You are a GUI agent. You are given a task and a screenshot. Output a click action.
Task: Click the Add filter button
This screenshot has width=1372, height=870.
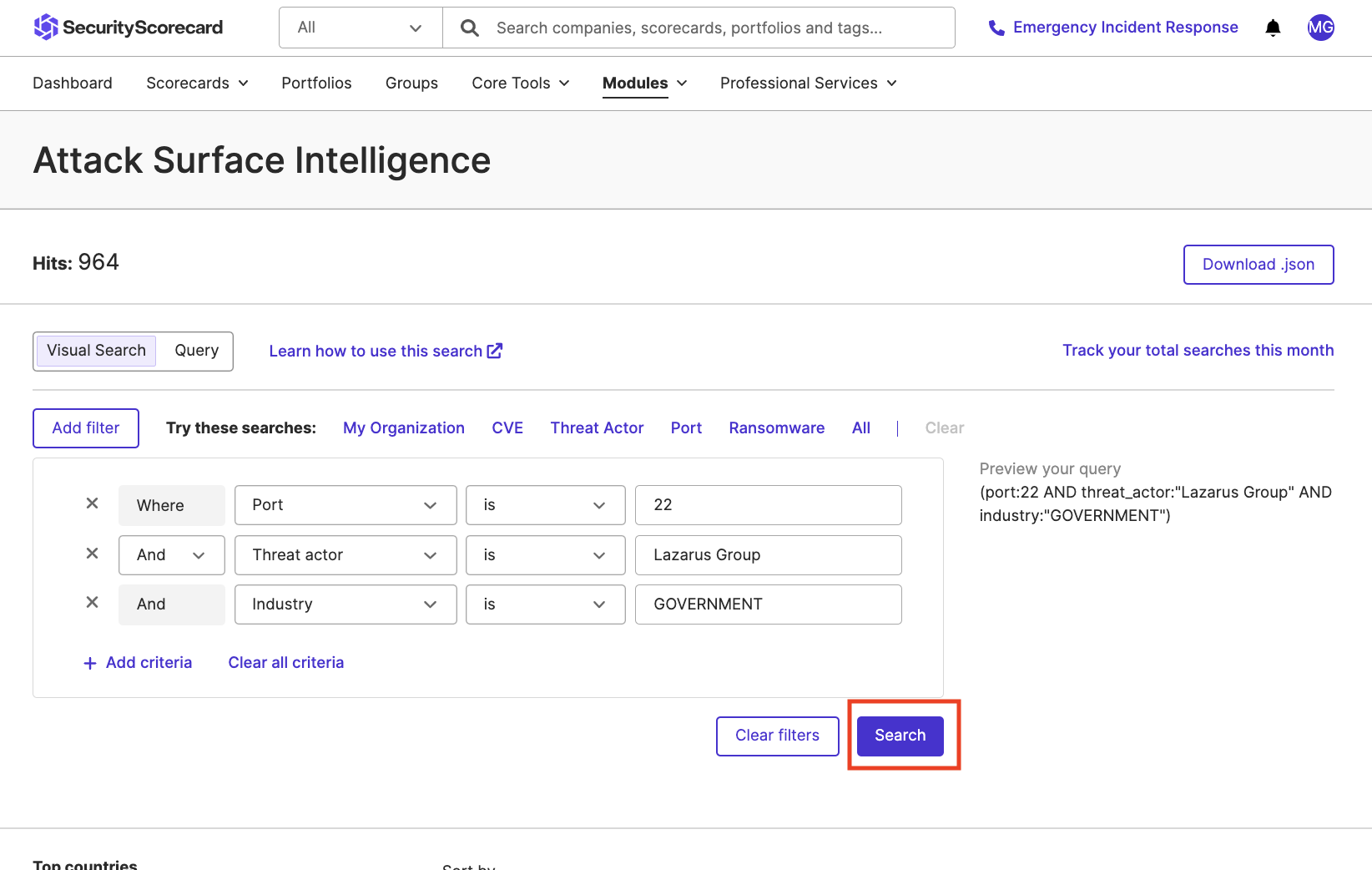(x=86, y=428)
